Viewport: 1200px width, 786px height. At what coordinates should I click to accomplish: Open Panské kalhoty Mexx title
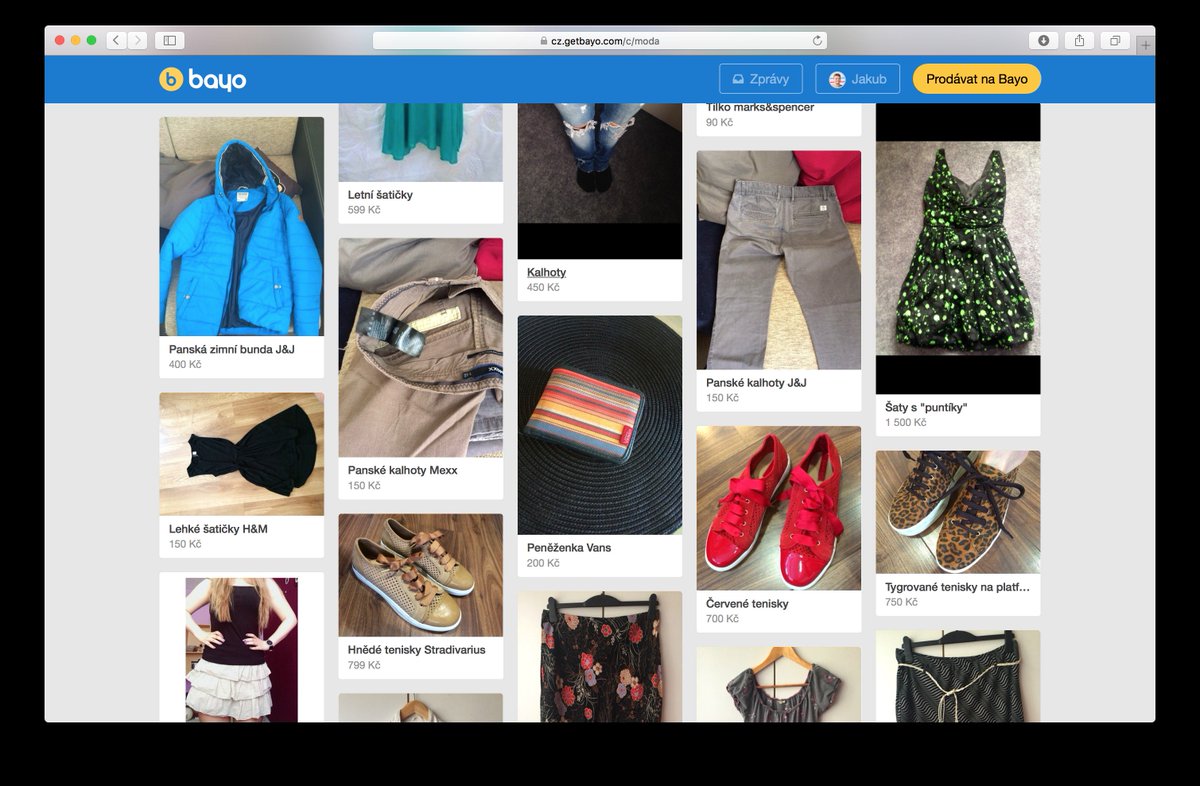pyautogui.click(x=403, y=470)
